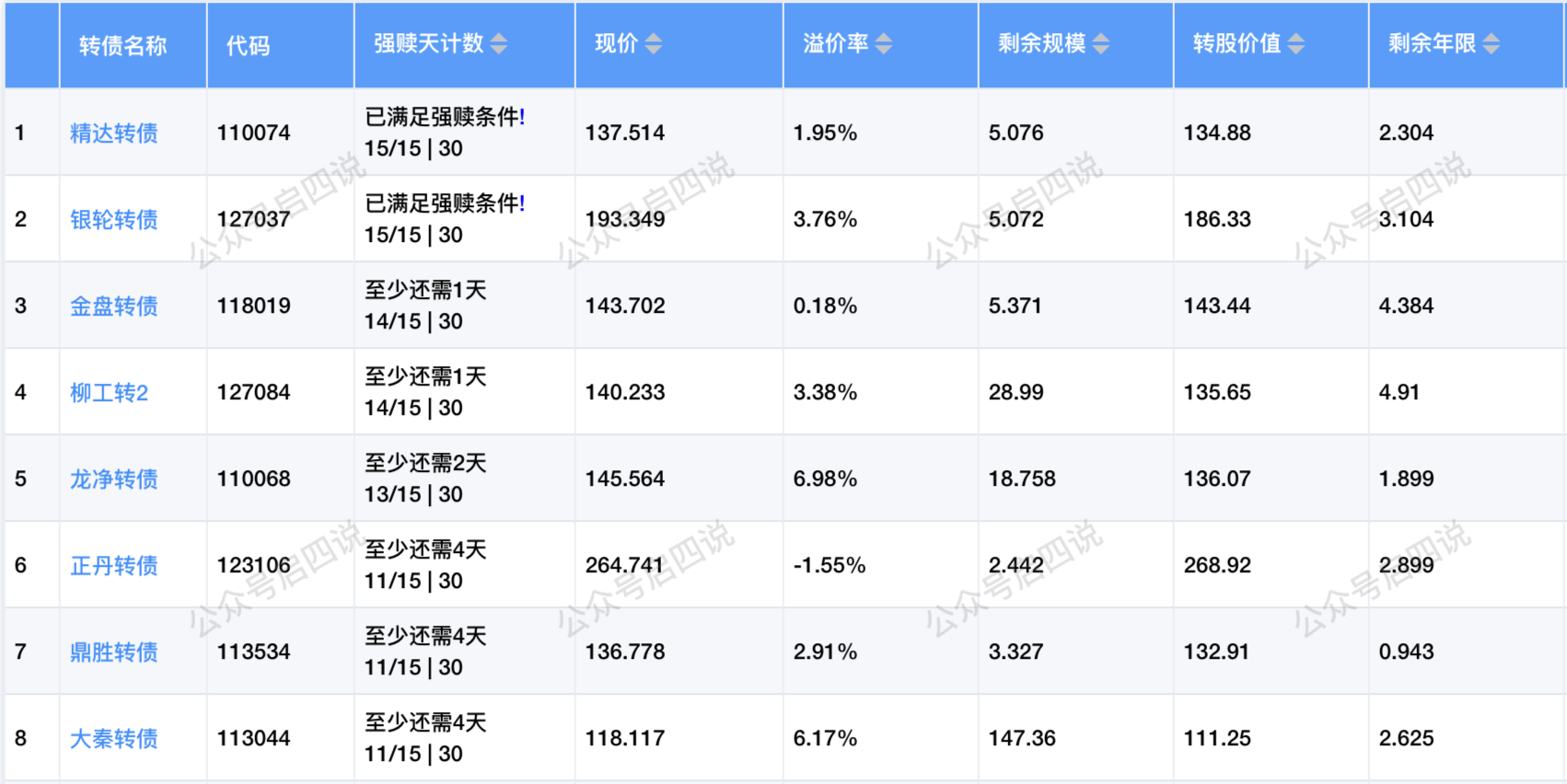The height and width of the screenshot is (784, 1567).
Task: Open the 精达转债 bond link
Action: pos(114,133)
